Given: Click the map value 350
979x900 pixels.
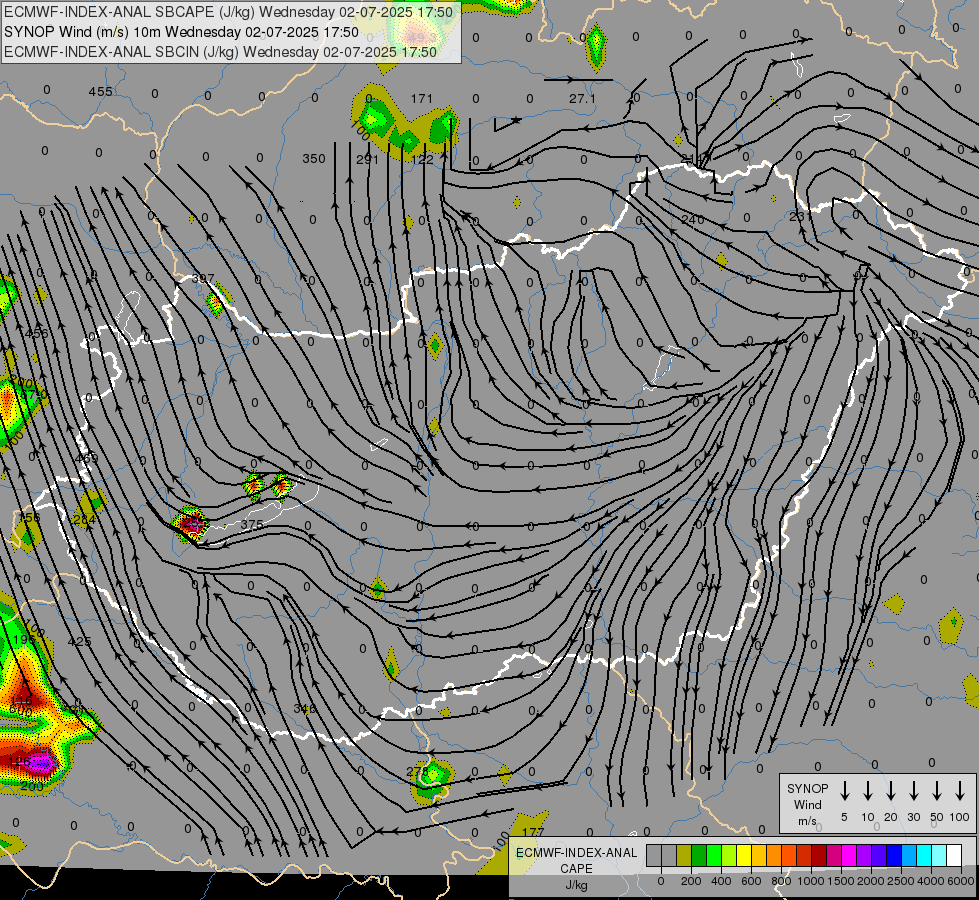Looking at the screenshot, I should pos(313,159).
